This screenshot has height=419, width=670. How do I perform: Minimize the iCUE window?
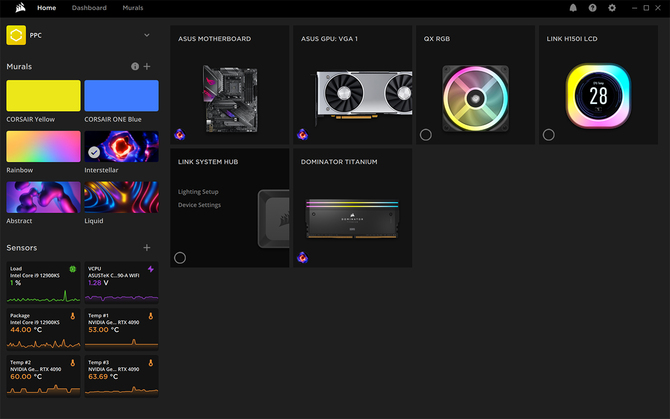[x=635, y=8]
